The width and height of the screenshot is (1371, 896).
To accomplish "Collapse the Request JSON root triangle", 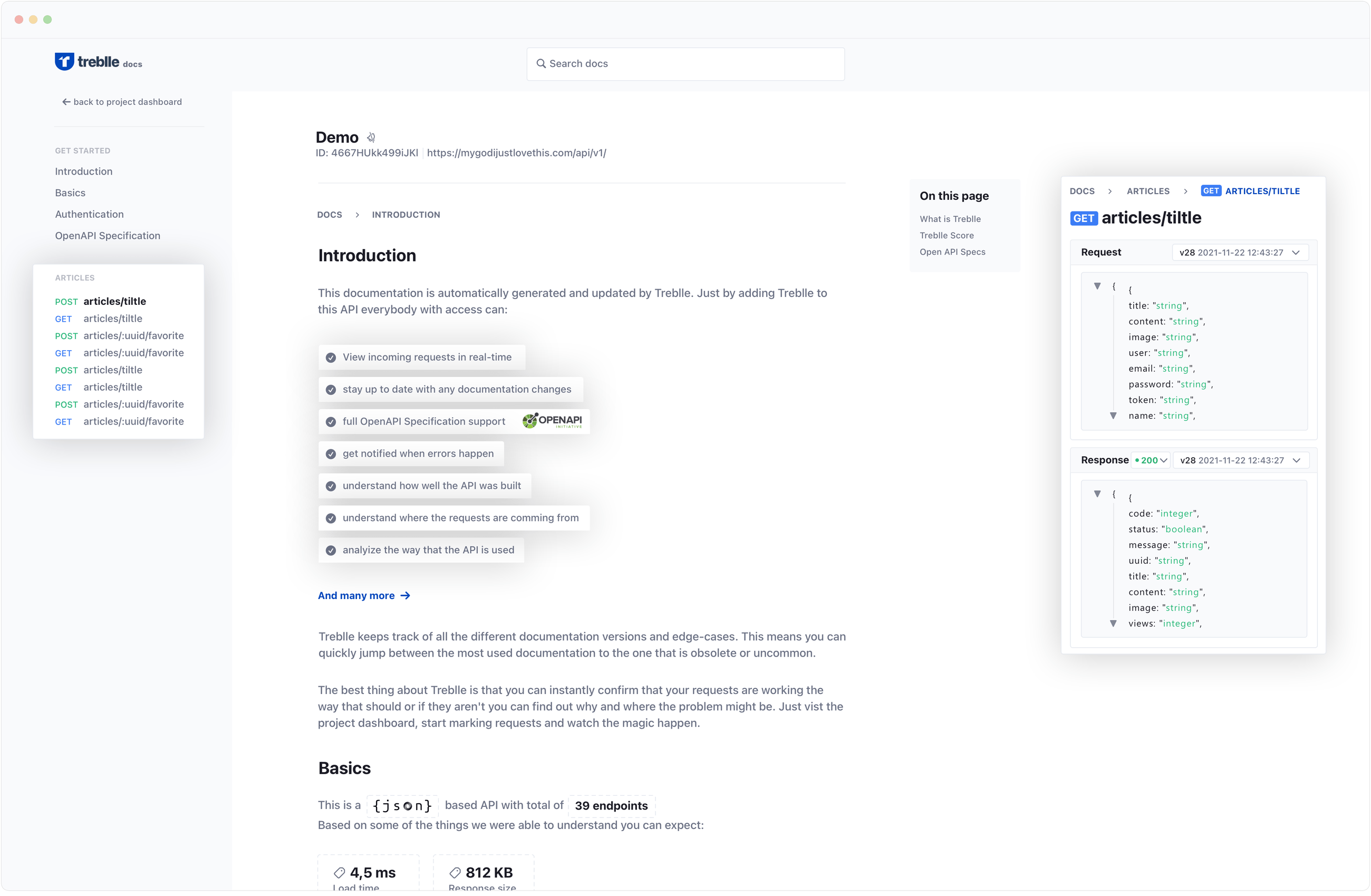I will pyautogui.click(x=1097, y=286).
